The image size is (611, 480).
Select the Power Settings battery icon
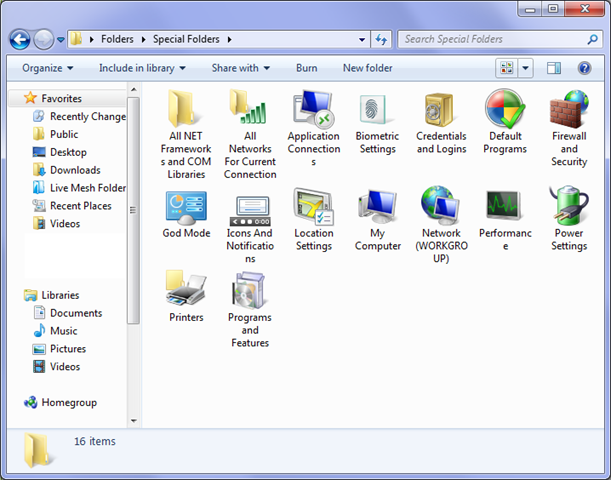pos(569,206)
